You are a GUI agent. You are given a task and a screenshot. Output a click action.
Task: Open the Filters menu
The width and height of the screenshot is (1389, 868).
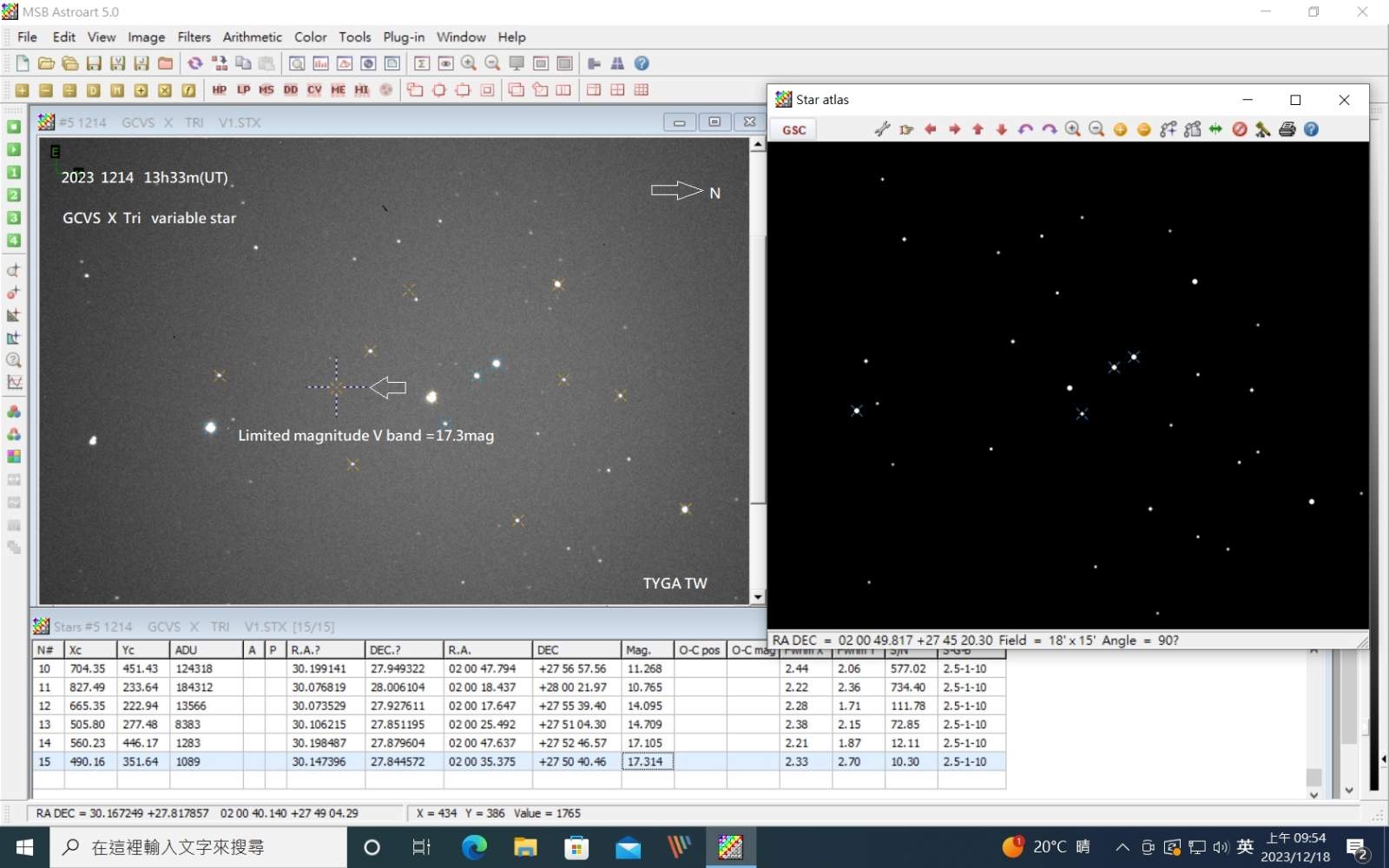click(x=194, y=37)
